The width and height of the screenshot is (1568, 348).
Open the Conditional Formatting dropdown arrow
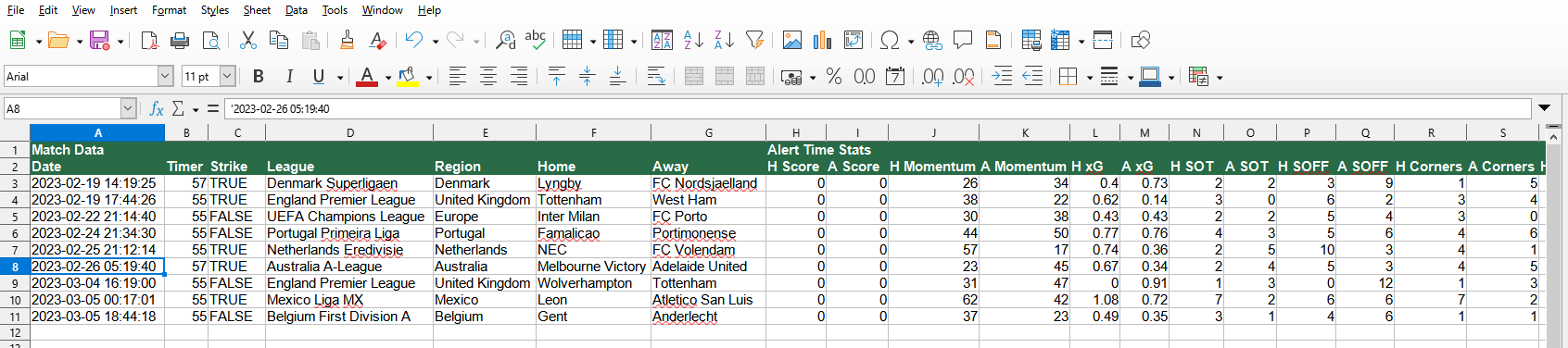(x=1220, y=77)
